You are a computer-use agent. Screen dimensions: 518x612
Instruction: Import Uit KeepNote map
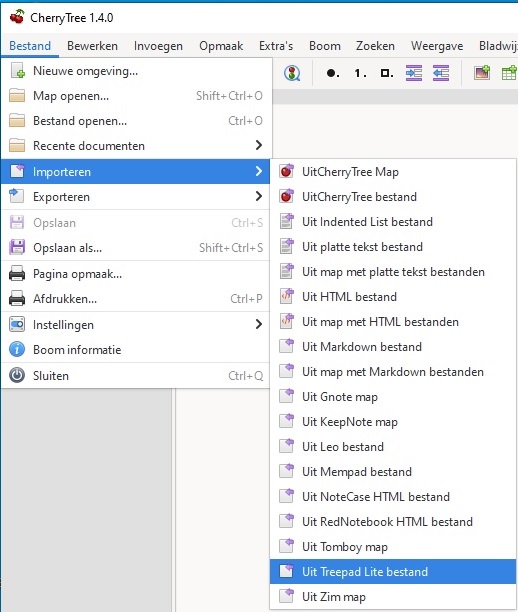tap(393, 421)
